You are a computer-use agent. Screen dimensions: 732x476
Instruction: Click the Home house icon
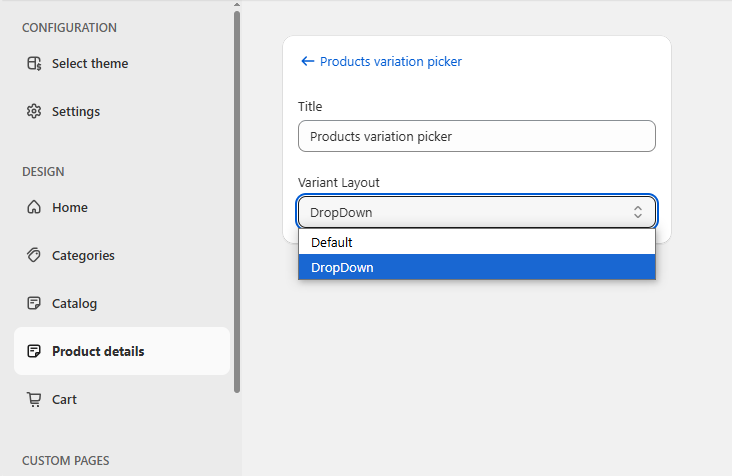tap(34, 207)
